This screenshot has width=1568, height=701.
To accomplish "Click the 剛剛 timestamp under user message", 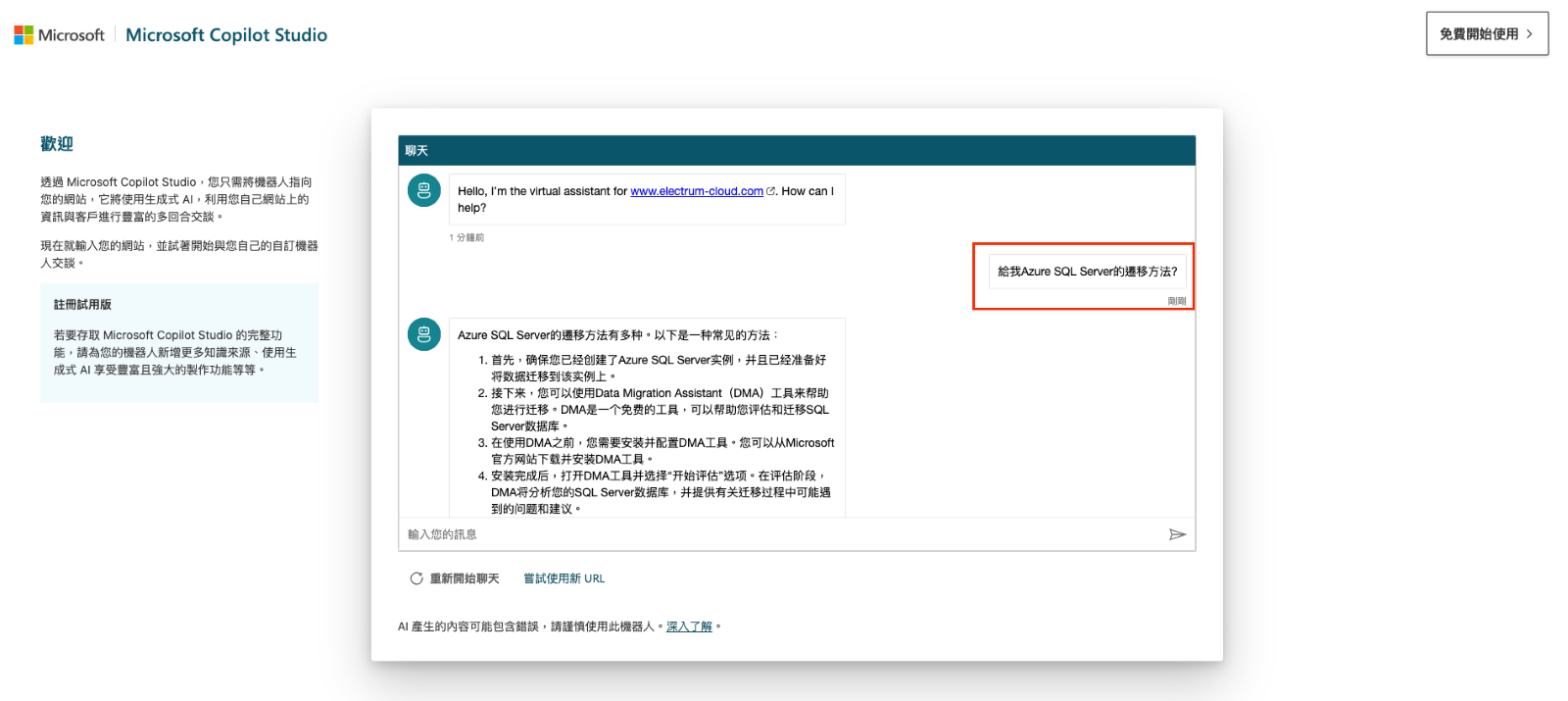I will click(1177, 301).
